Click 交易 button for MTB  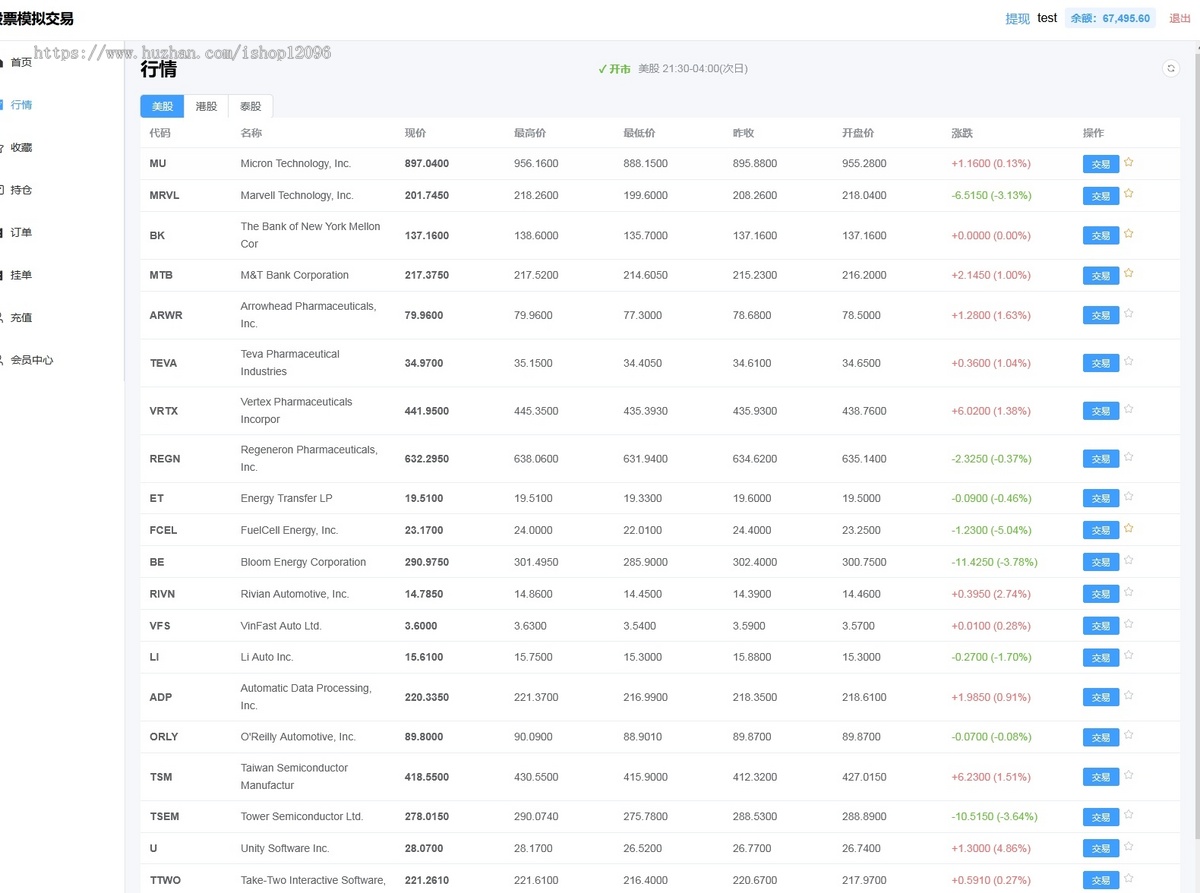pos(1101,276)
